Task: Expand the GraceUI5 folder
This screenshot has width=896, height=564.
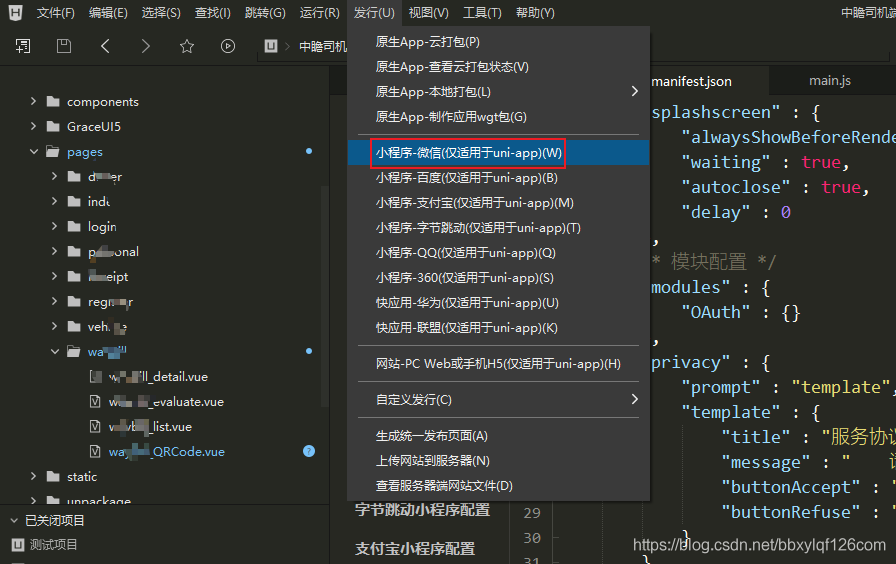Action: 33,126
